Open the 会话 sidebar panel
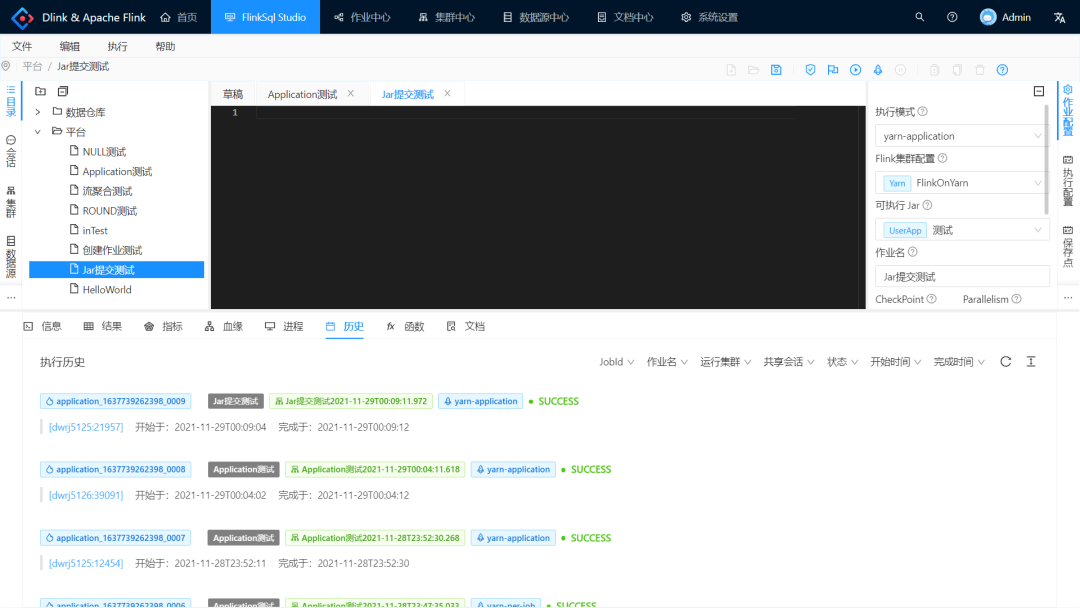This screenshot has height=608, width=1080. (x=11, y=151)
